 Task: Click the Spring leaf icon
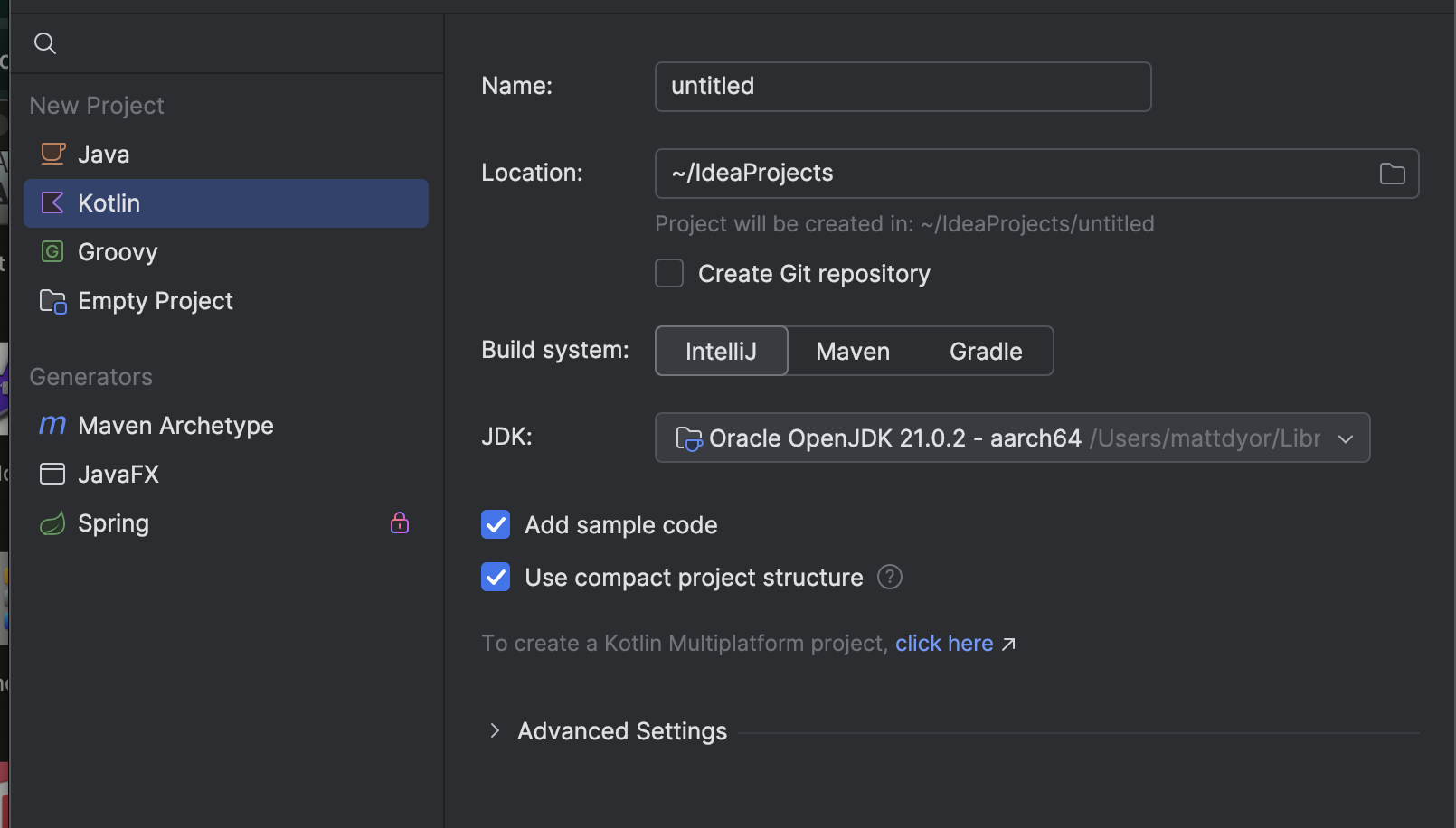[53, 522]
